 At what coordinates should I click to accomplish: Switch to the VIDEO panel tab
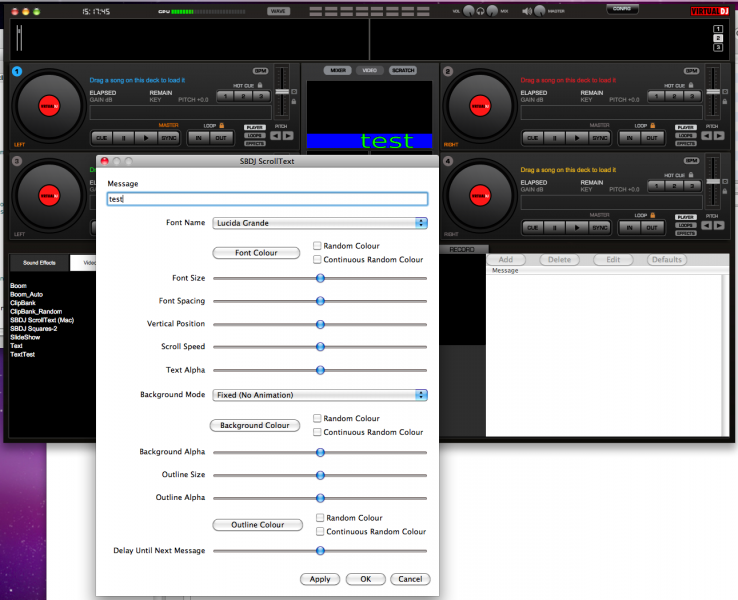(369, 71)
